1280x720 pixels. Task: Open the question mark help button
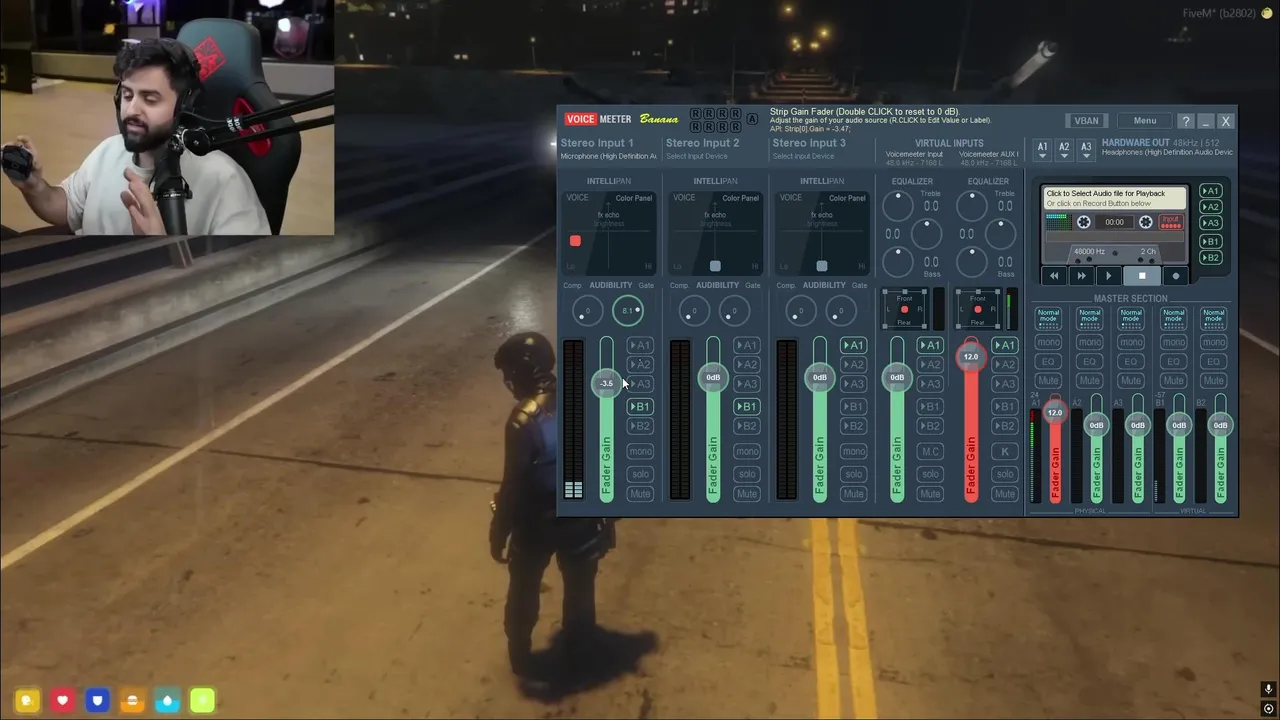(1185, 121)
